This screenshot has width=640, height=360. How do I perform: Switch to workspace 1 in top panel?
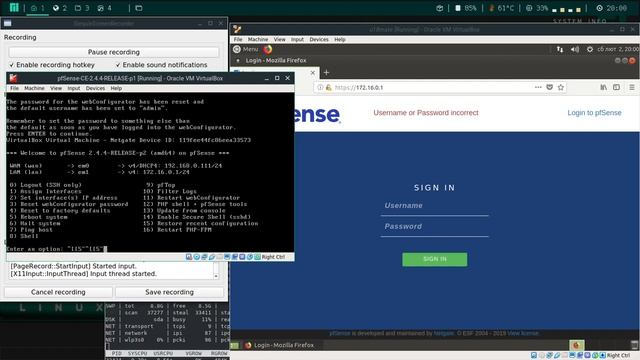(x=38, y=8)
